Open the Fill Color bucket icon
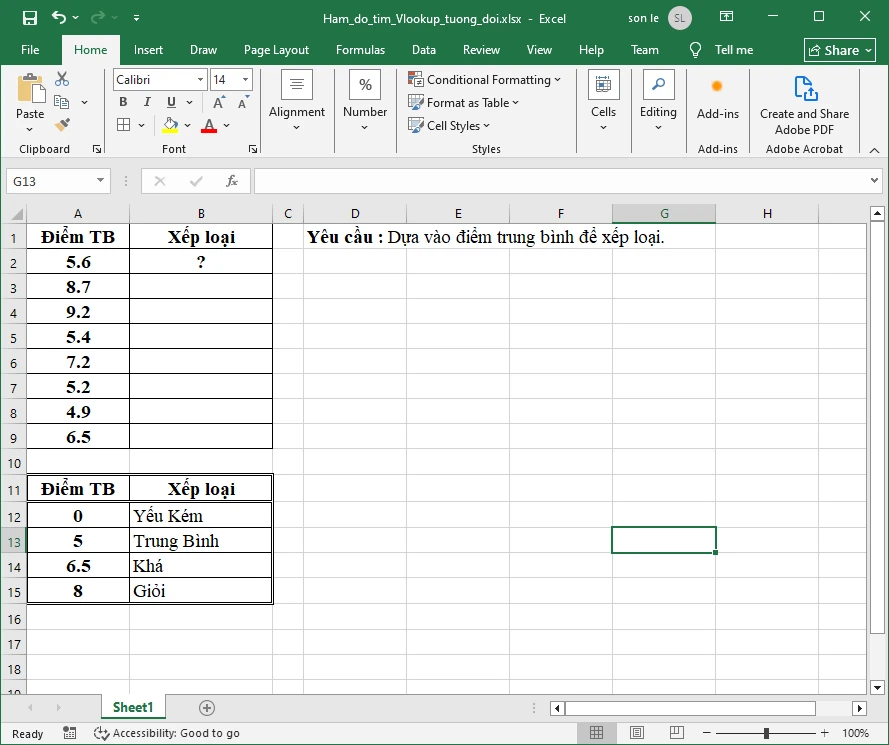 tap(169, 125)
